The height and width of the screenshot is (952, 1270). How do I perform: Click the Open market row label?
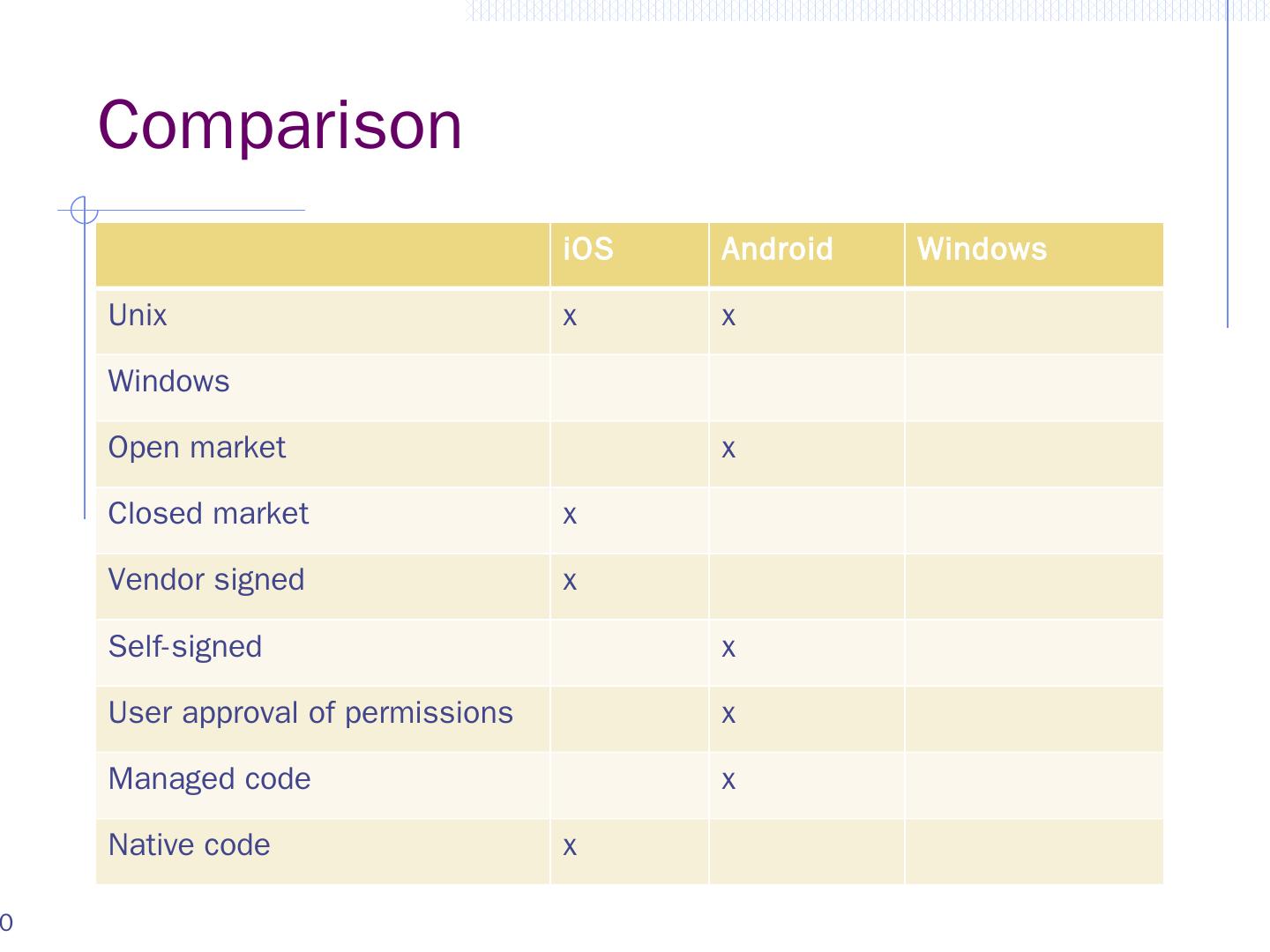pyautogui.click(x=197, y=448)
